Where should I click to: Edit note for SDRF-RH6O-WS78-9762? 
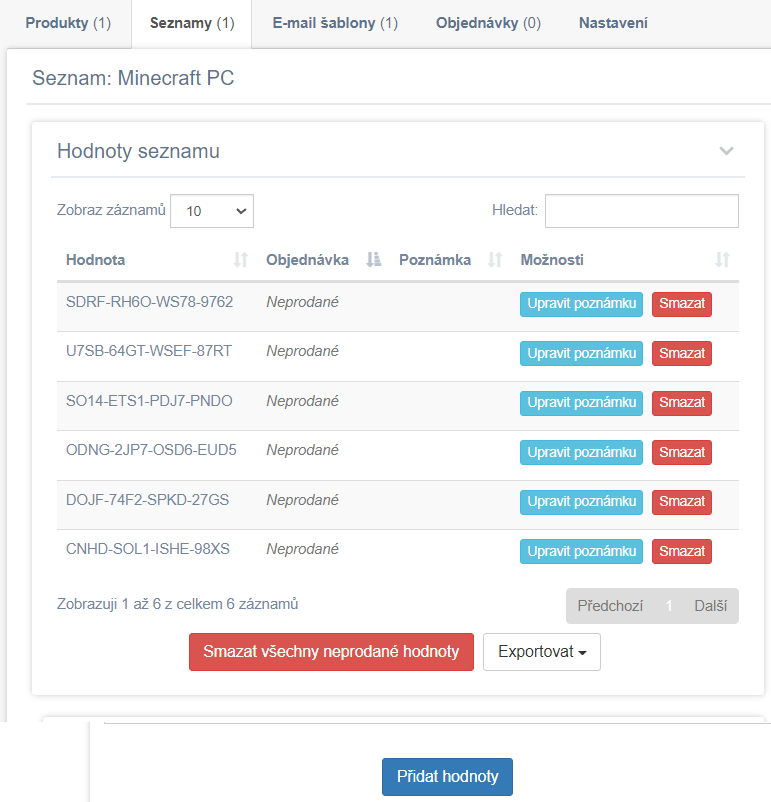pos(581,304)
